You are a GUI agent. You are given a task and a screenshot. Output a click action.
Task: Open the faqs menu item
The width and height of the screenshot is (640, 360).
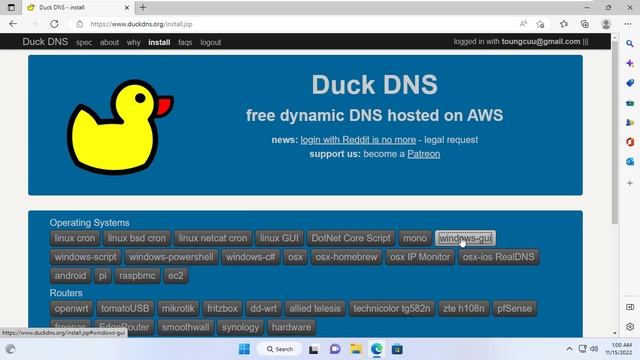[x=185, y=42]
